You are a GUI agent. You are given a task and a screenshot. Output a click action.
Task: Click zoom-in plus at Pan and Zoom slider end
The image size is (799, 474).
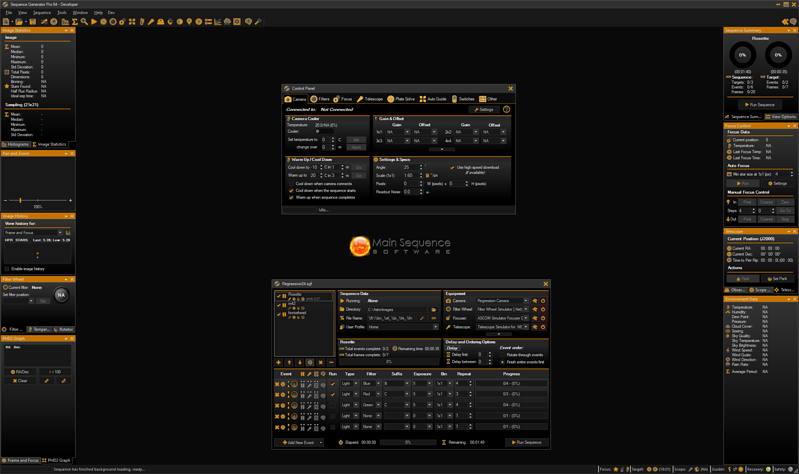(x=70, y=200)
